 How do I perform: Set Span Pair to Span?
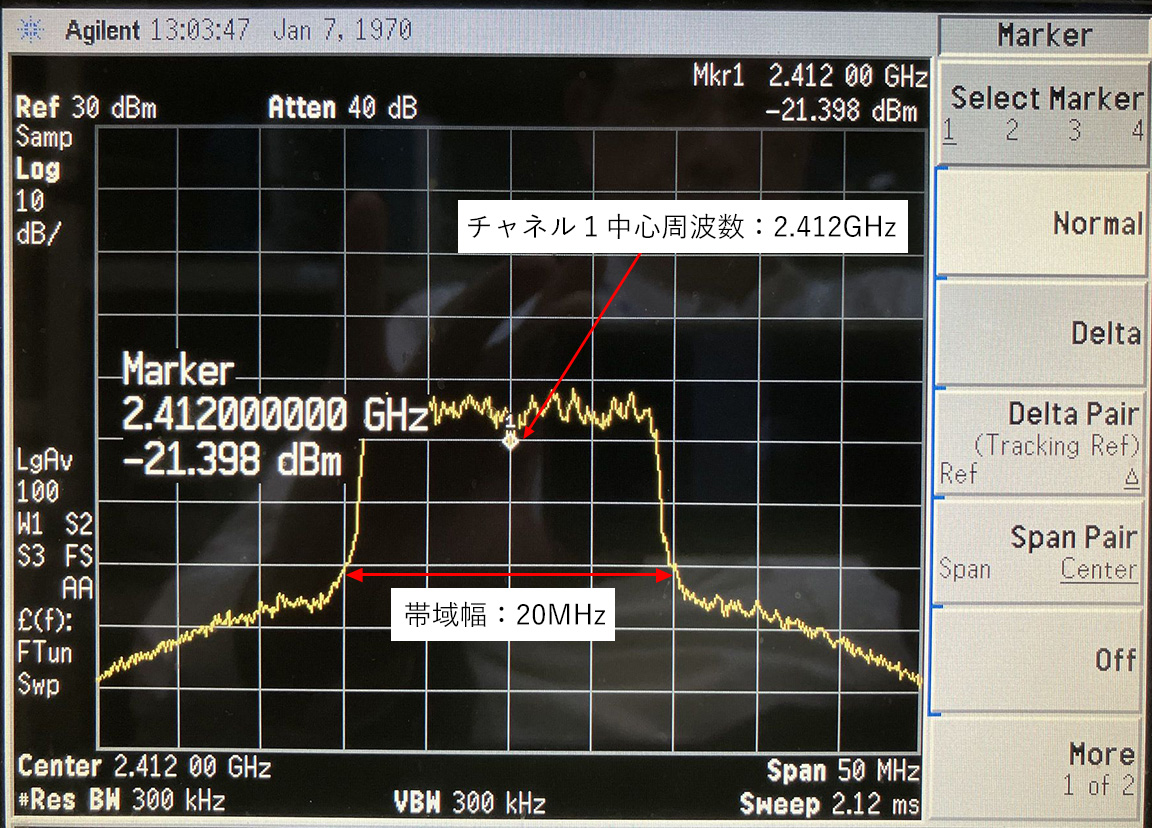(x=965, y=570)
